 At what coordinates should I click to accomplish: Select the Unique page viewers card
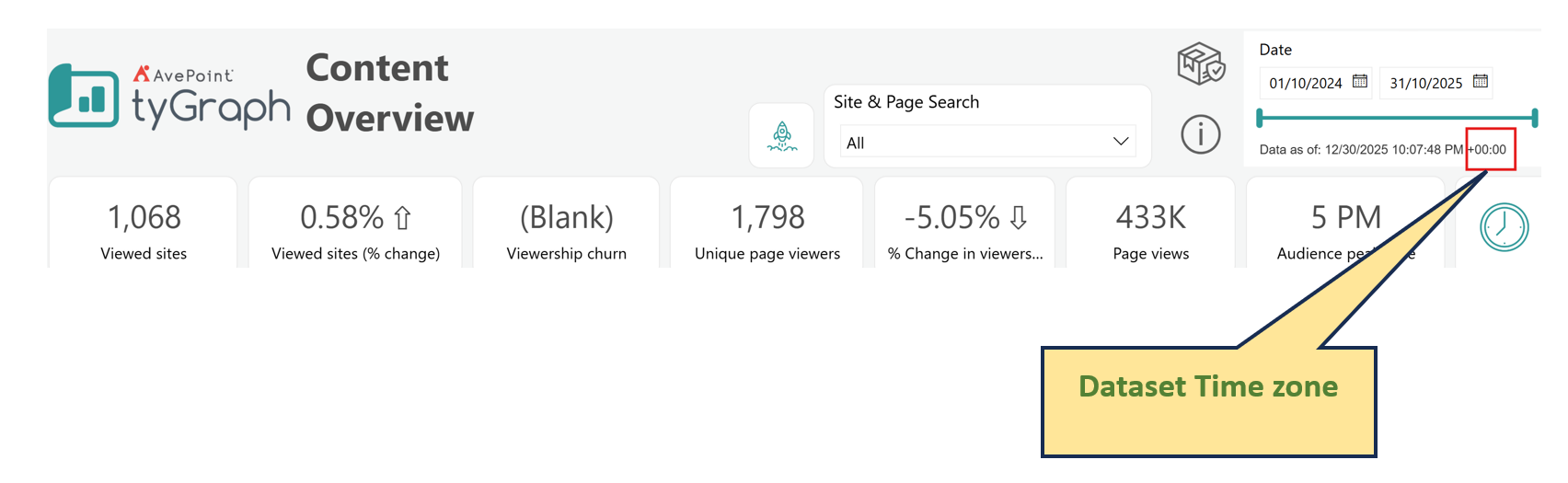click(767, 223)
